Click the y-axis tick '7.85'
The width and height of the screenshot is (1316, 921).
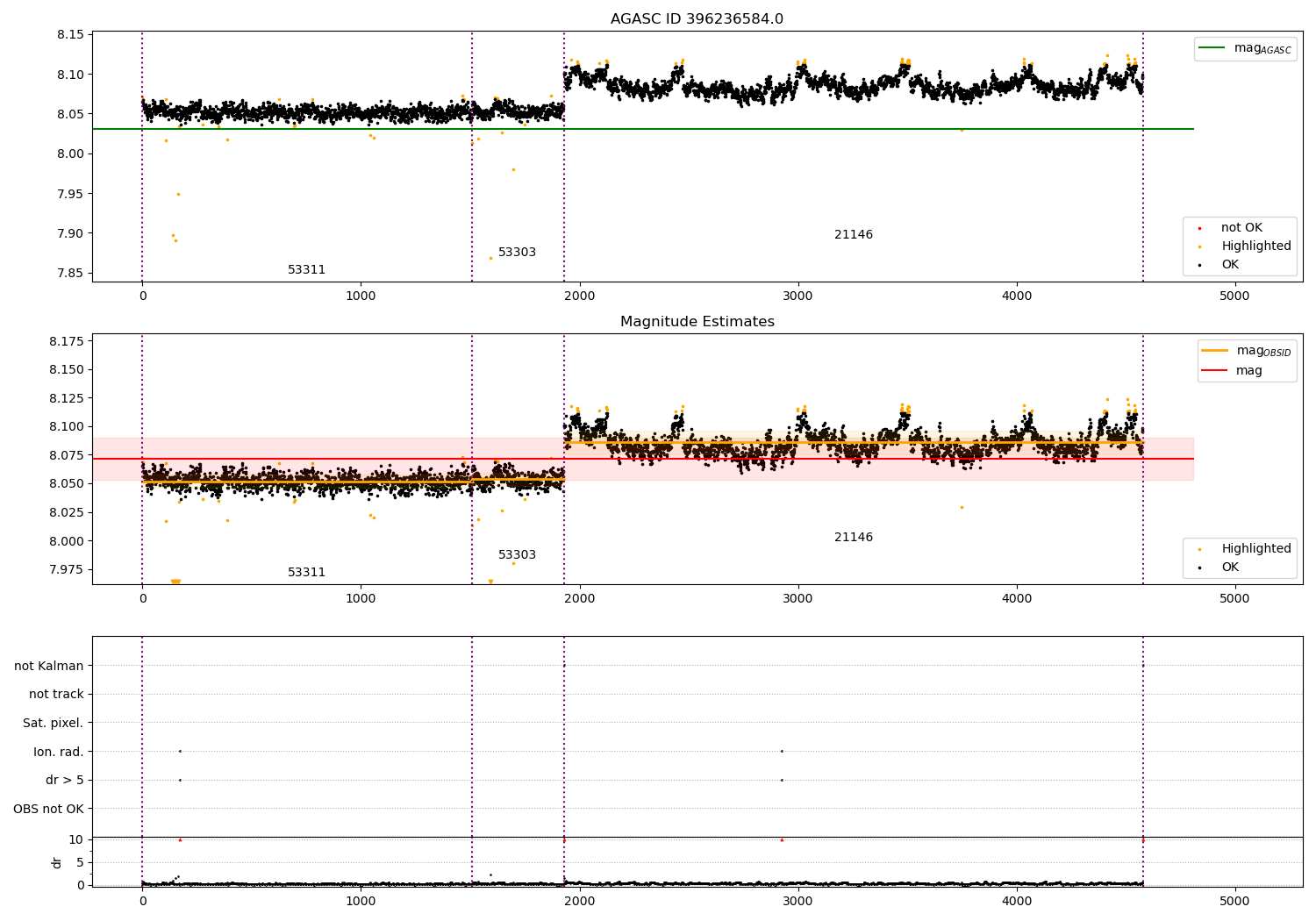70,274
